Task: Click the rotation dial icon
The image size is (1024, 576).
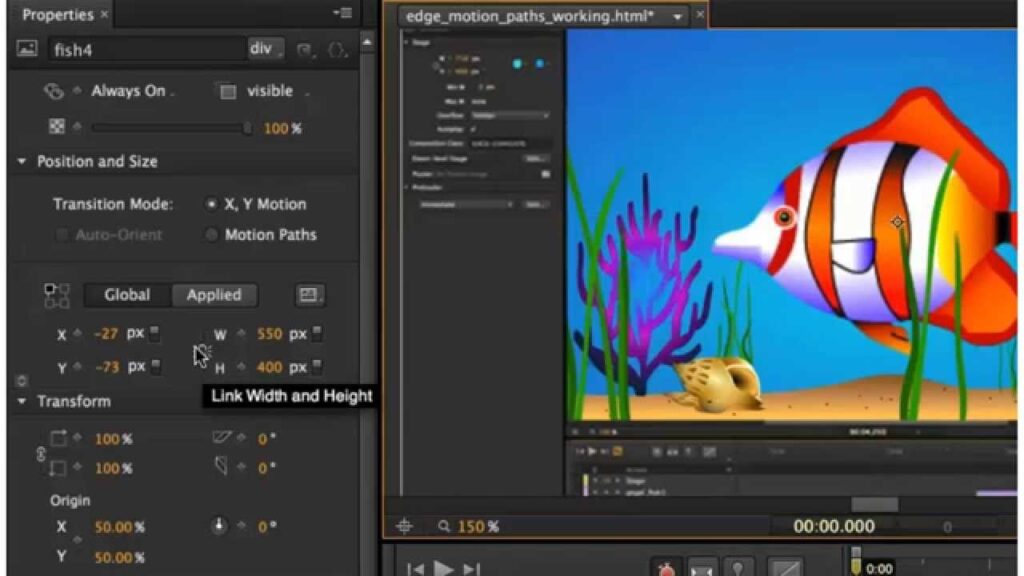Action: click(220, 526)
